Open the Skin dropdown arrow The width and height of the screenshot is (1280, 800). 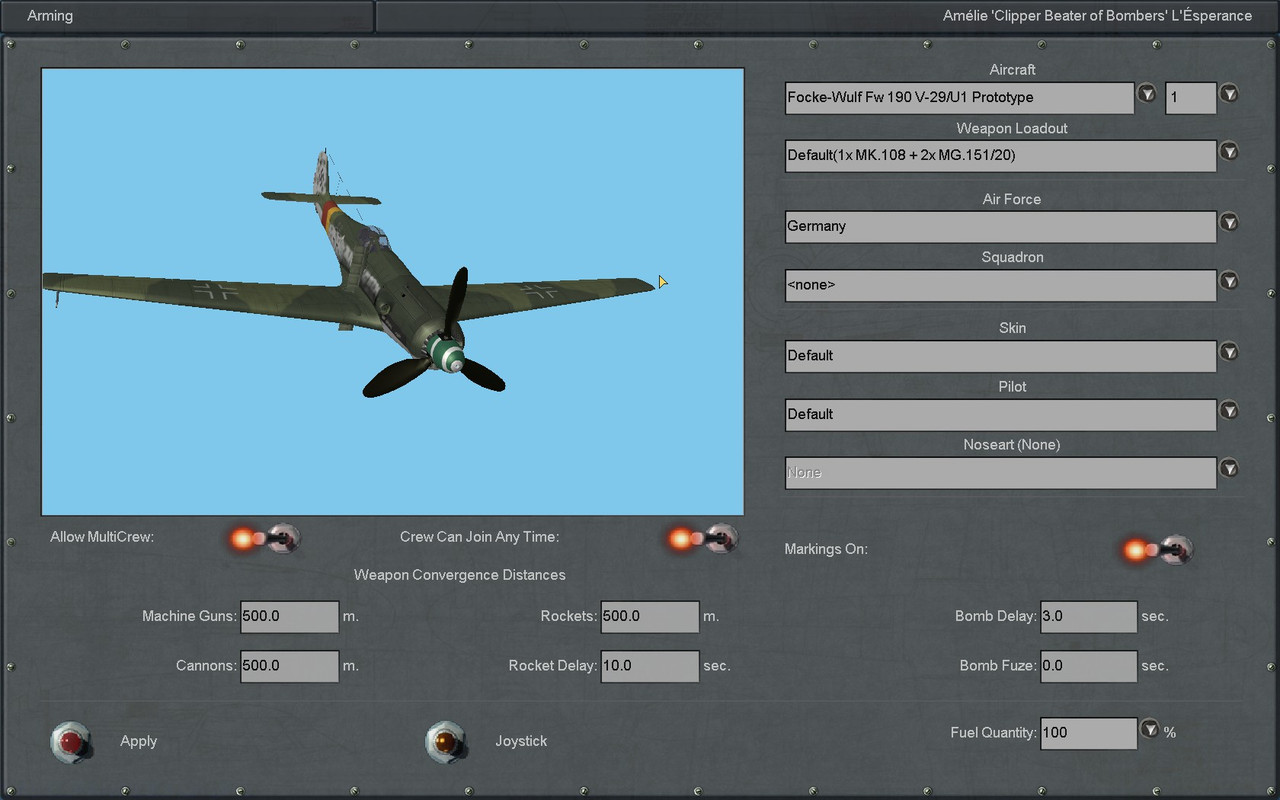pos(1229,352)
